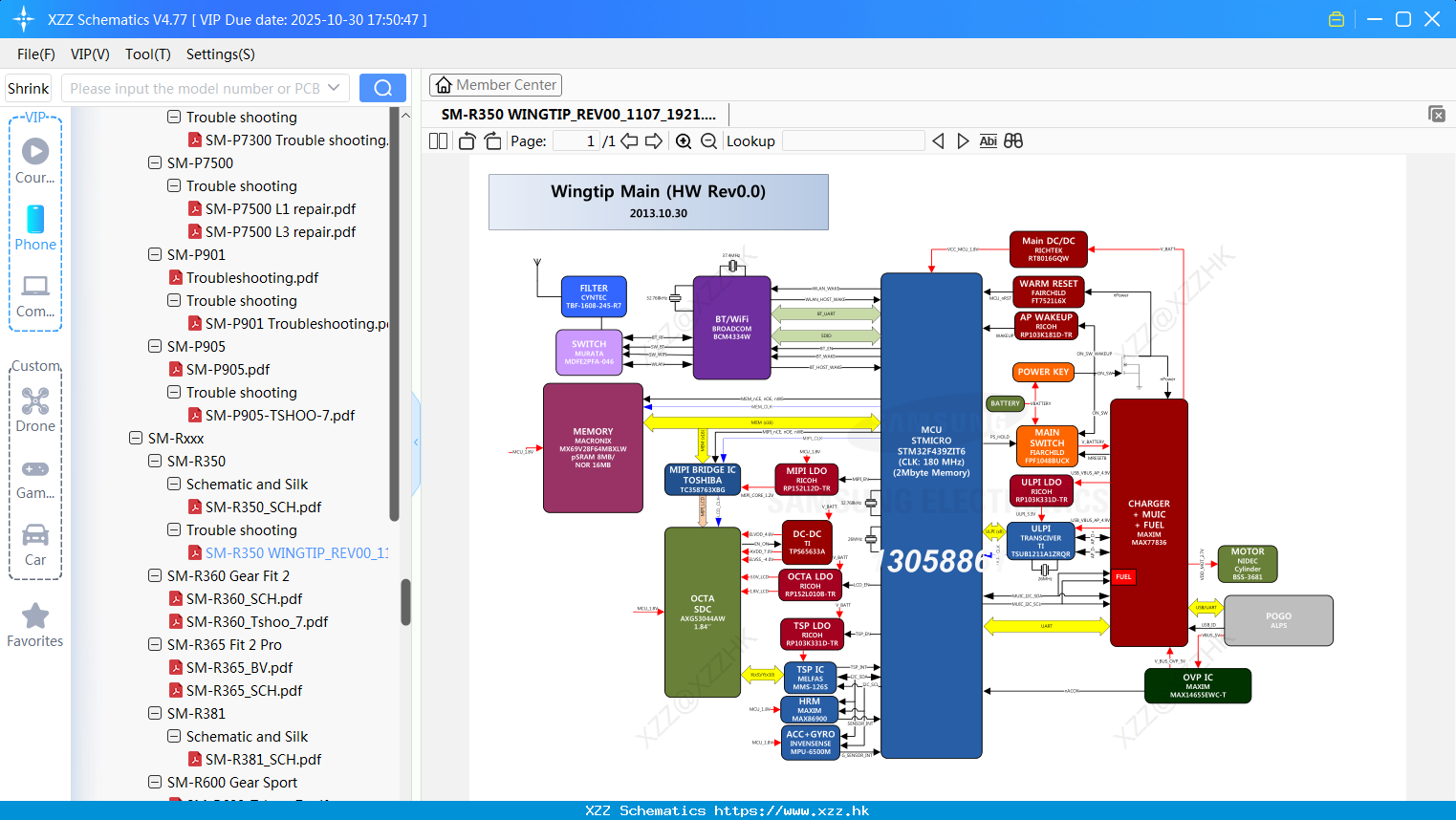Image resolution: width=1456 pixels, height=820 pixels.
Task: Toggle the two-page view icon
Action: pyautogui.click(x=438, y=141)
